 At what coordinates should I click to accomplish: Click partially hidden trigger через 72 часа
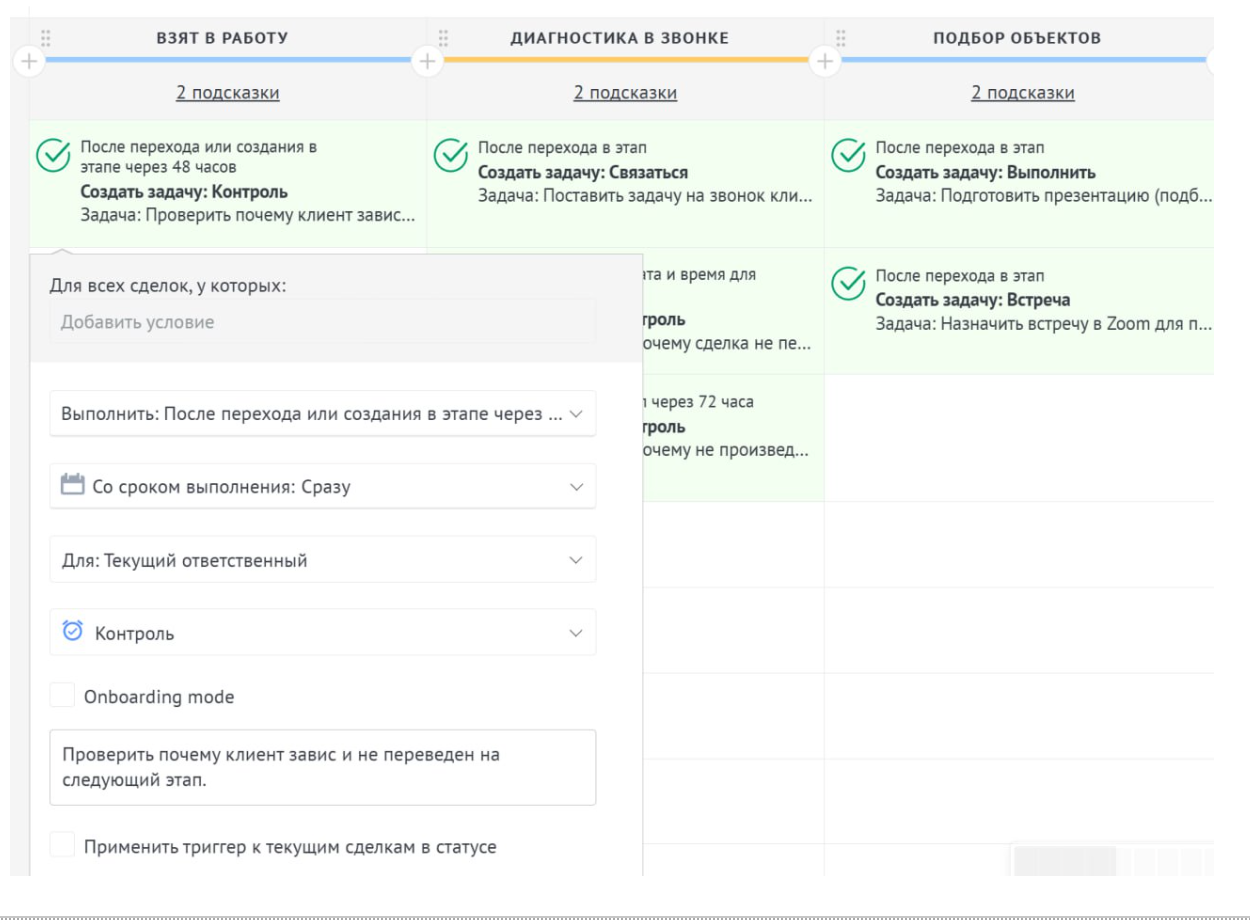(733, 438)
